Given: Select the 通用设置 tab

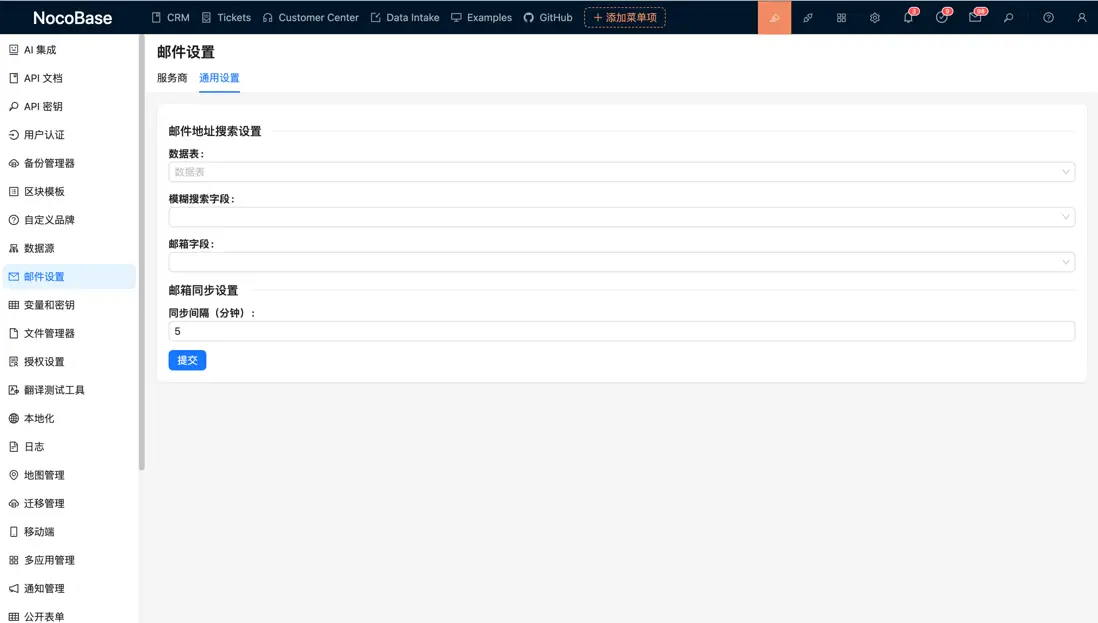Looking at the screenshot, I should [219, 76].
